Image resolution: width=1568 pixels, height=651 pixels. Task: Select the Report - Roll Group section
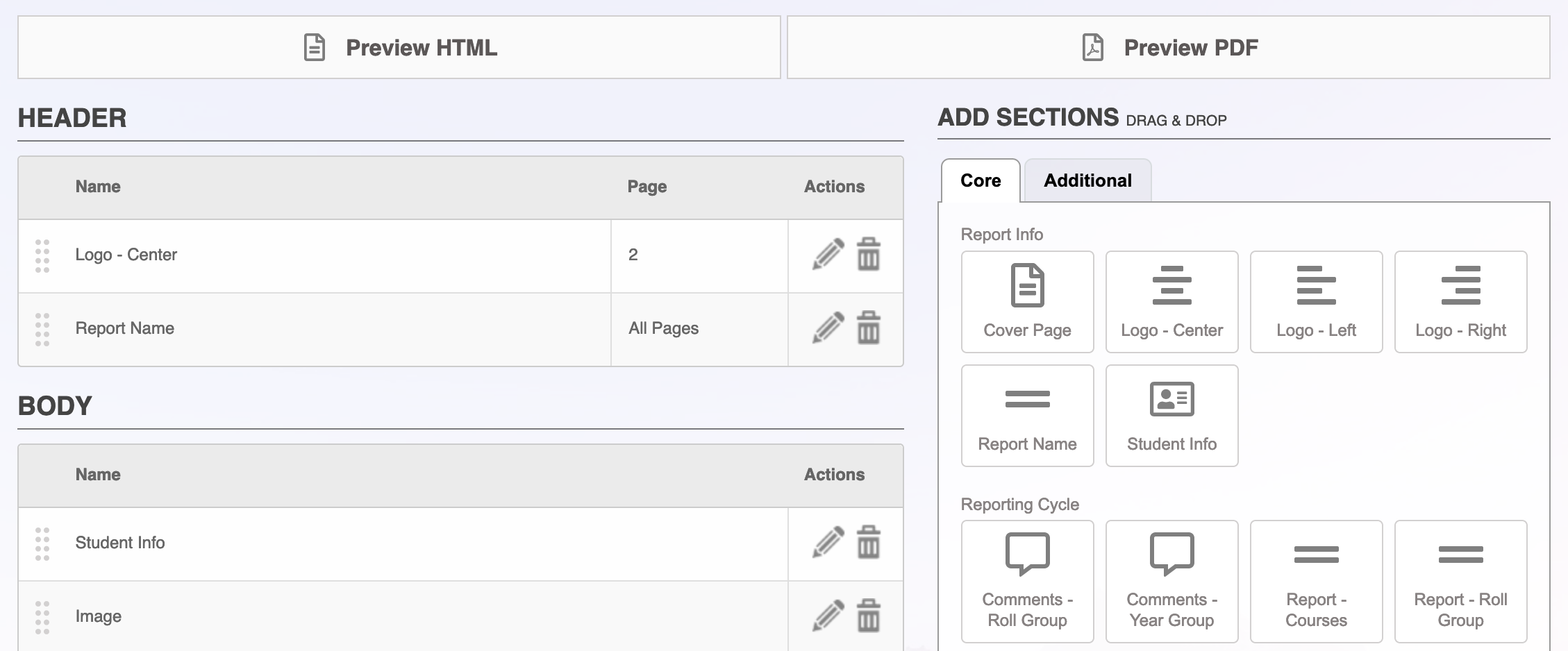pos(1460,580)
